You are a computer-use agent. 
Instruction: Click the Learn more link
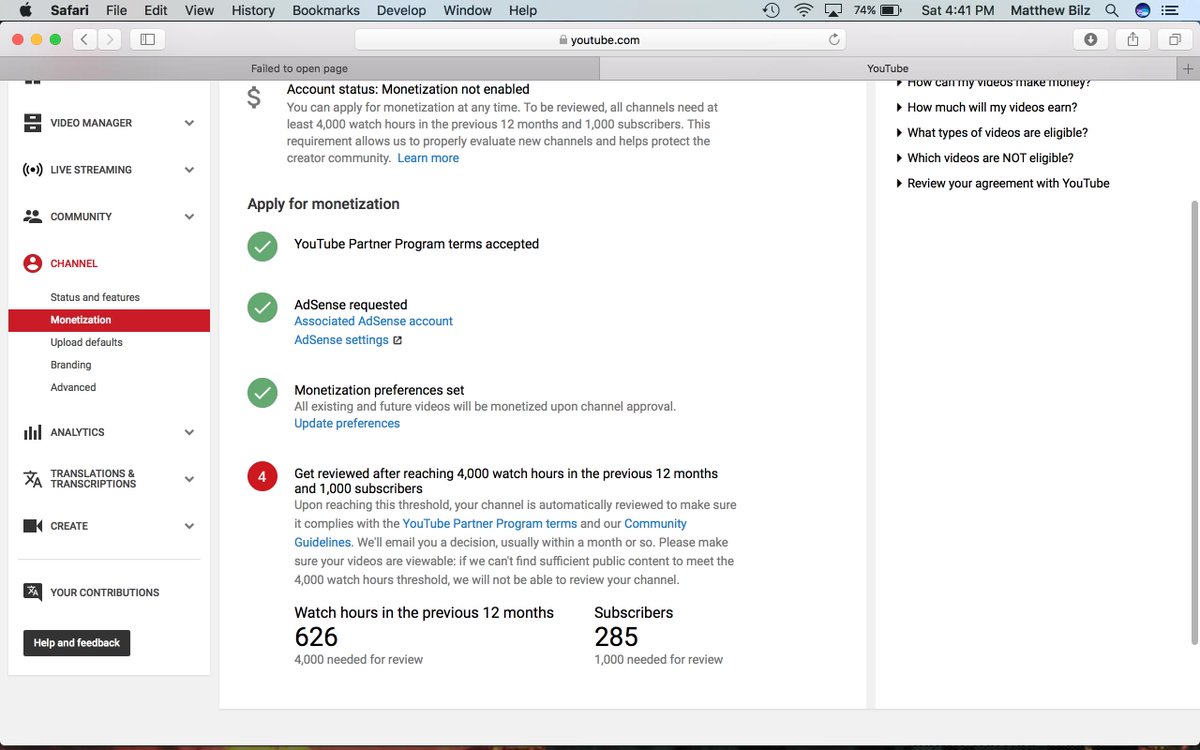tap(428, 158)
